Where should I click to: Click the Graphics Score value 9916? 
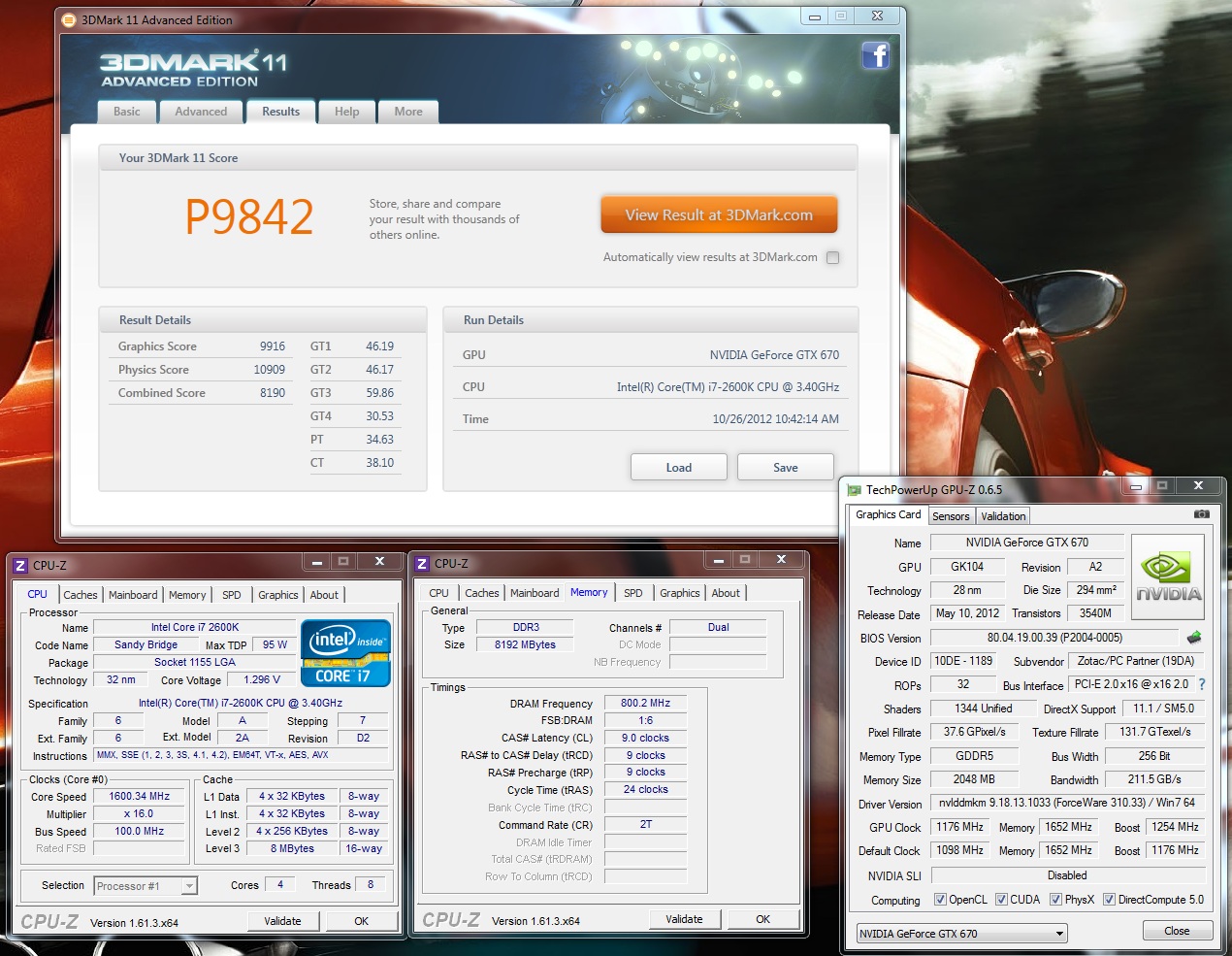coord(272,346)
